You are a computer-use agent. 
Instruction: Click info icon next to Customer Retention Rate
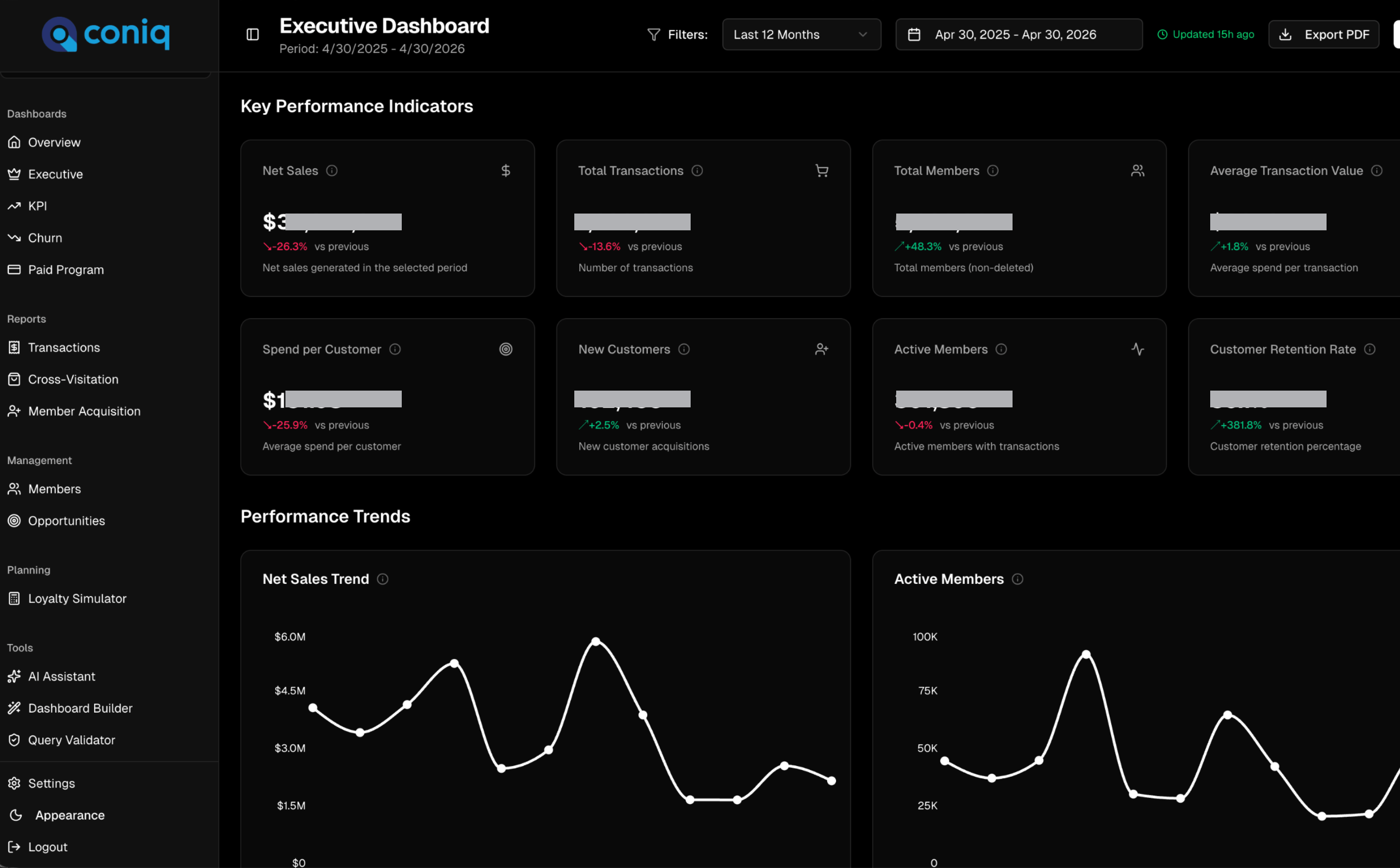pyautogui.click(x=1369, y=349)
